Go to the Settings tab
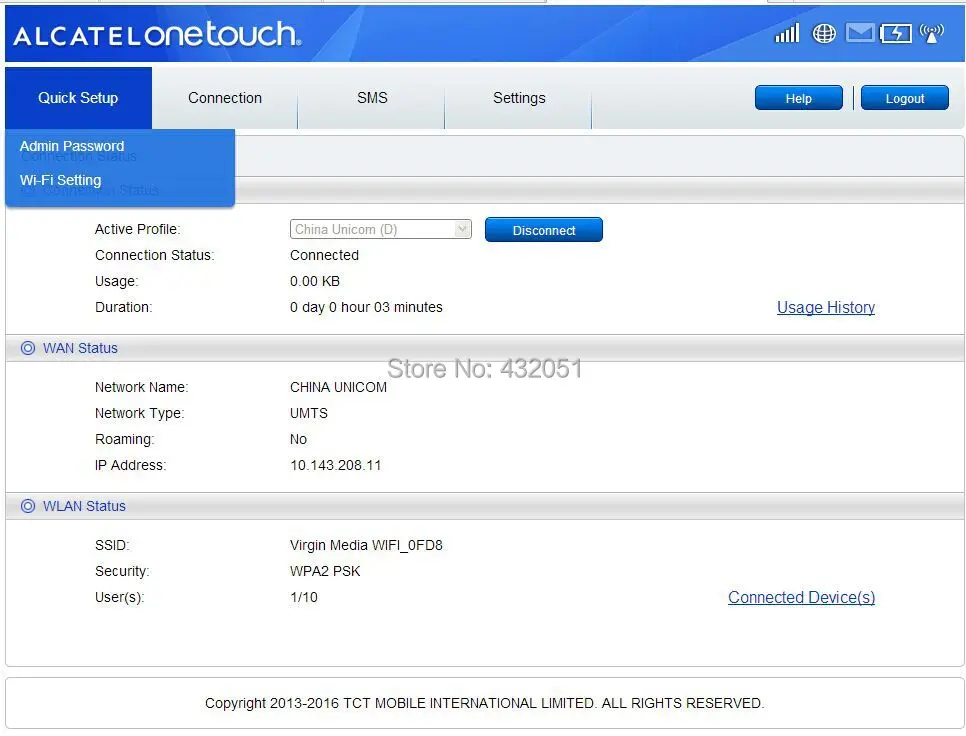This screenshot has height=736, width=966. [x=519, y=98]
